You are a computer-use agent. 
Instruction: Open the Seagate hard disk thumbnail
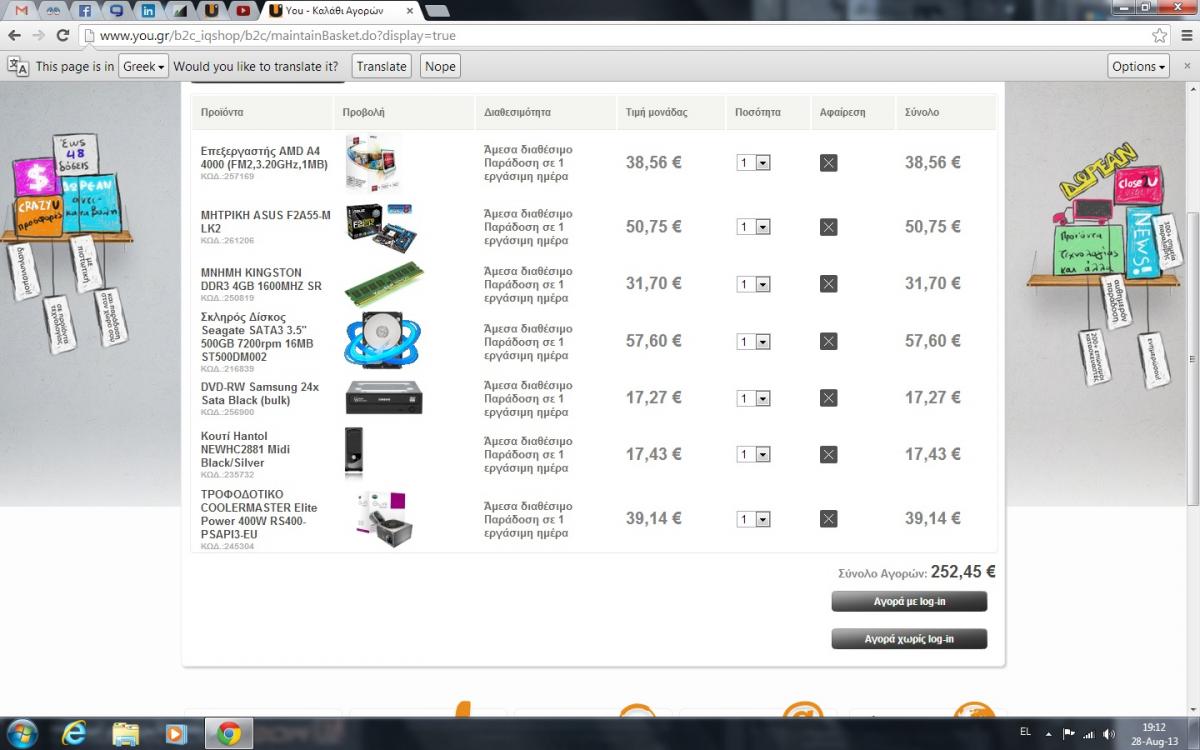pyautogui.click(x=383, y=341)
